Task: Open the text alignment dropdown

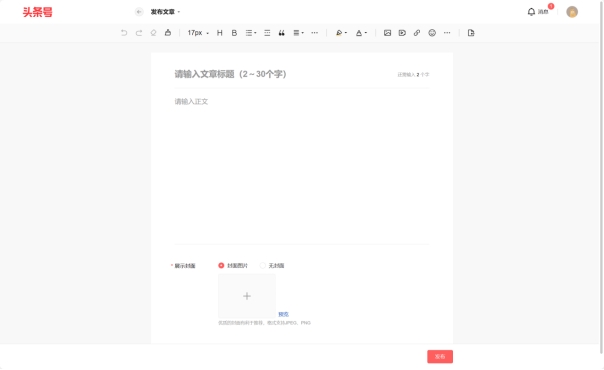Action: (299, 33)
